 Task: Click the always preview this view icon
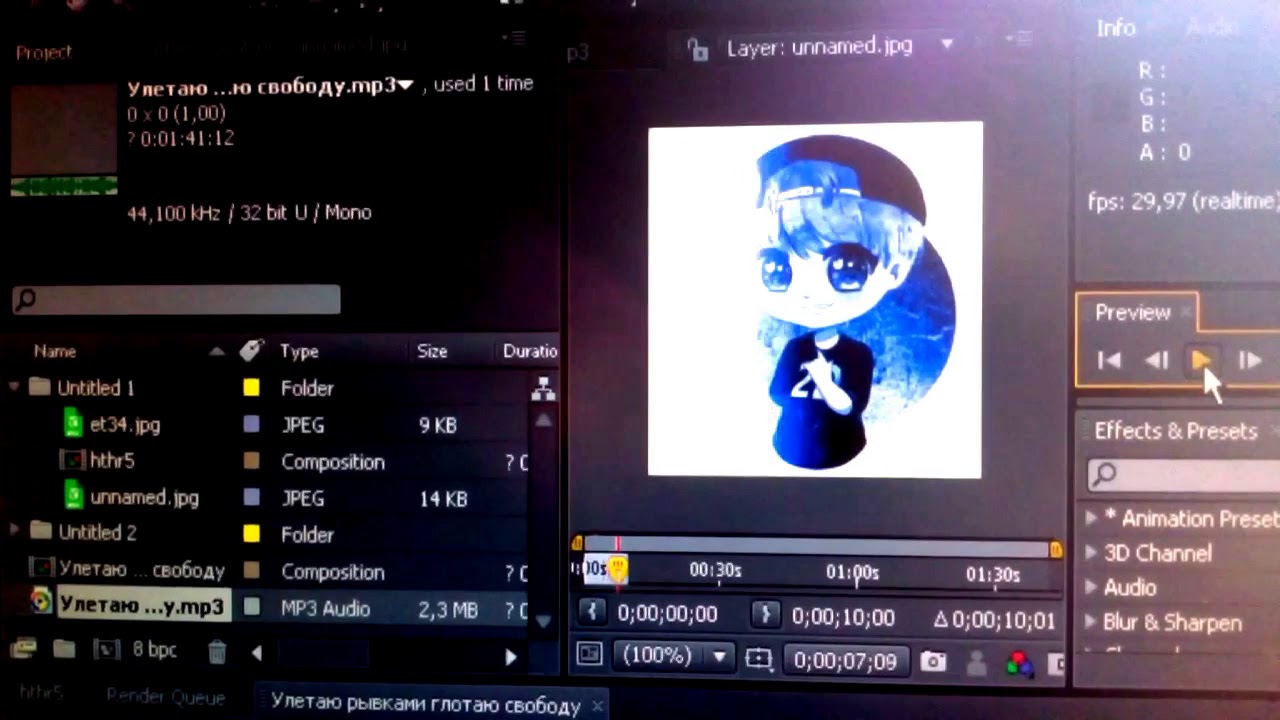(x=590, y=655)
